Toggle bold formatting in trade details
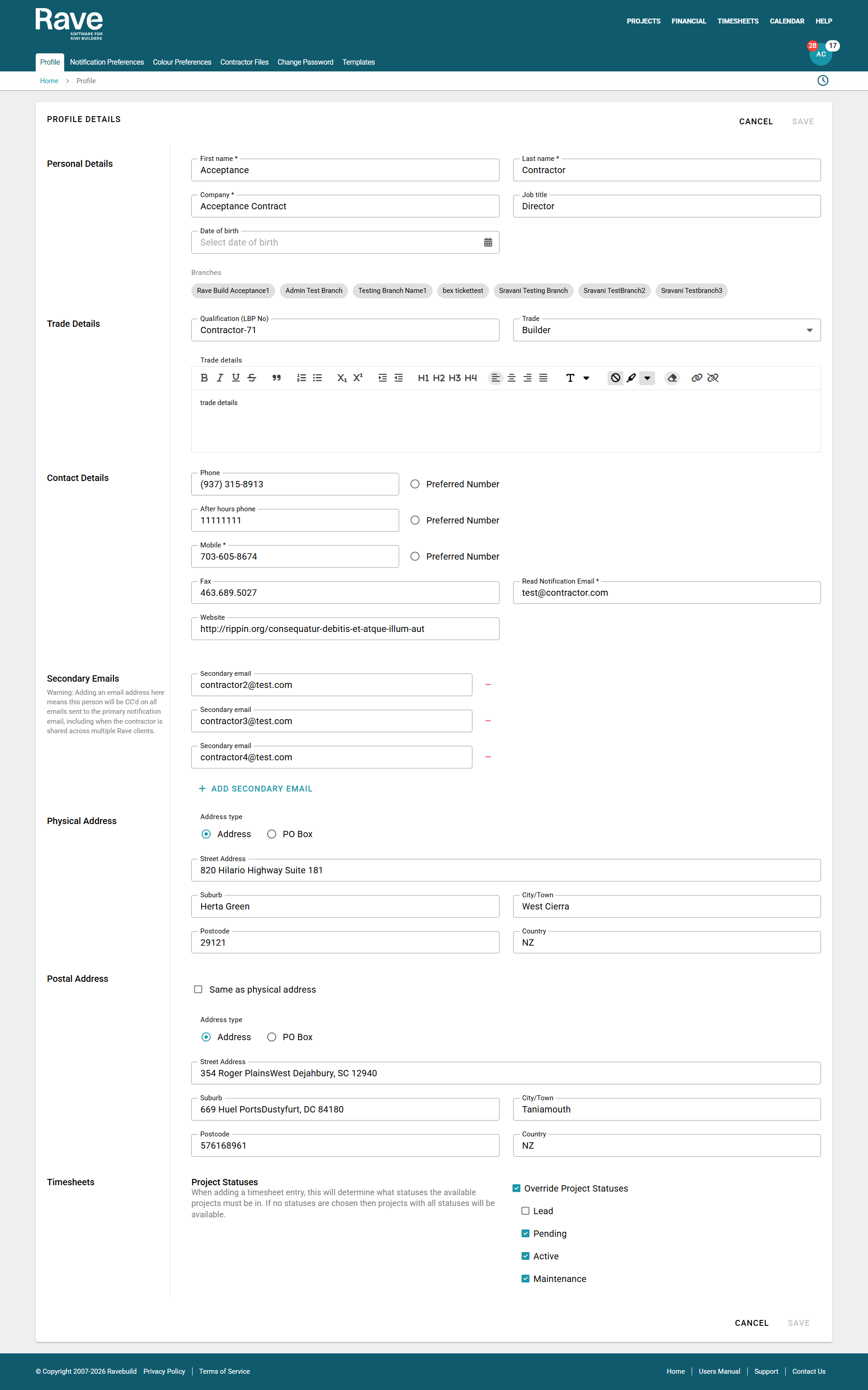 coord(204,377)
